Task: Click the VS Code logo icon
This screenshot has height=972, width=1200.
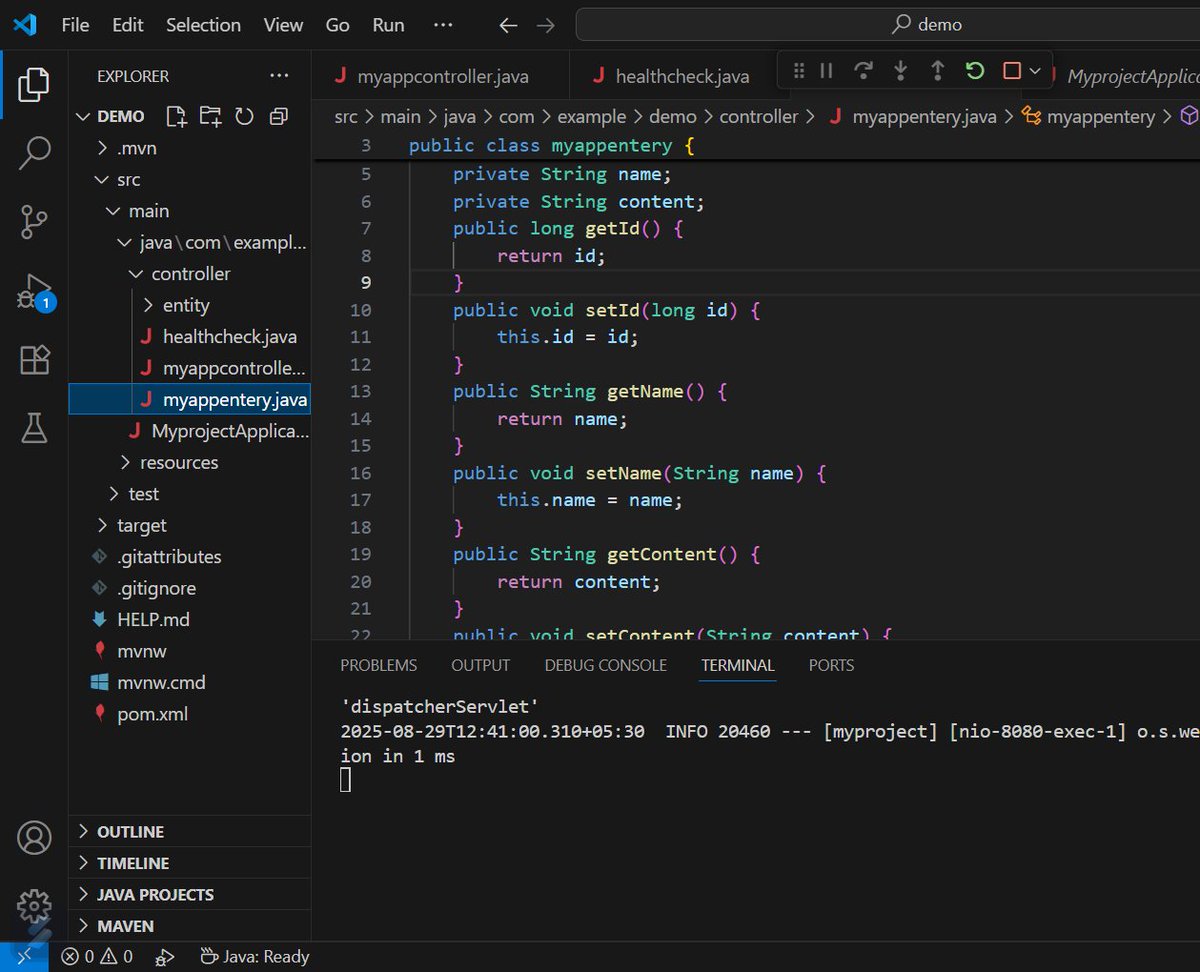Action: (x=25, y=25)
